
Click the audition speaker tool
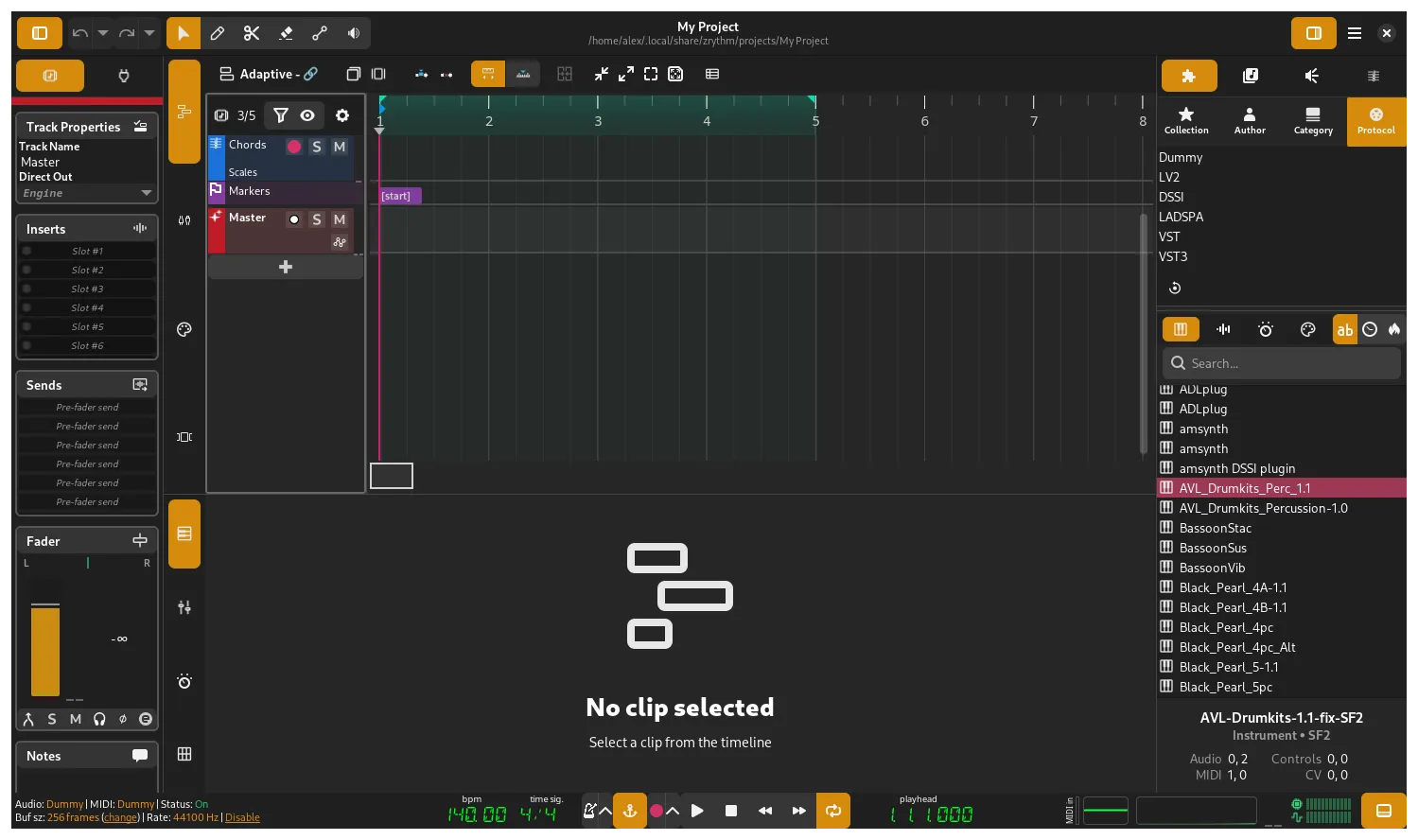coord(354,33)
